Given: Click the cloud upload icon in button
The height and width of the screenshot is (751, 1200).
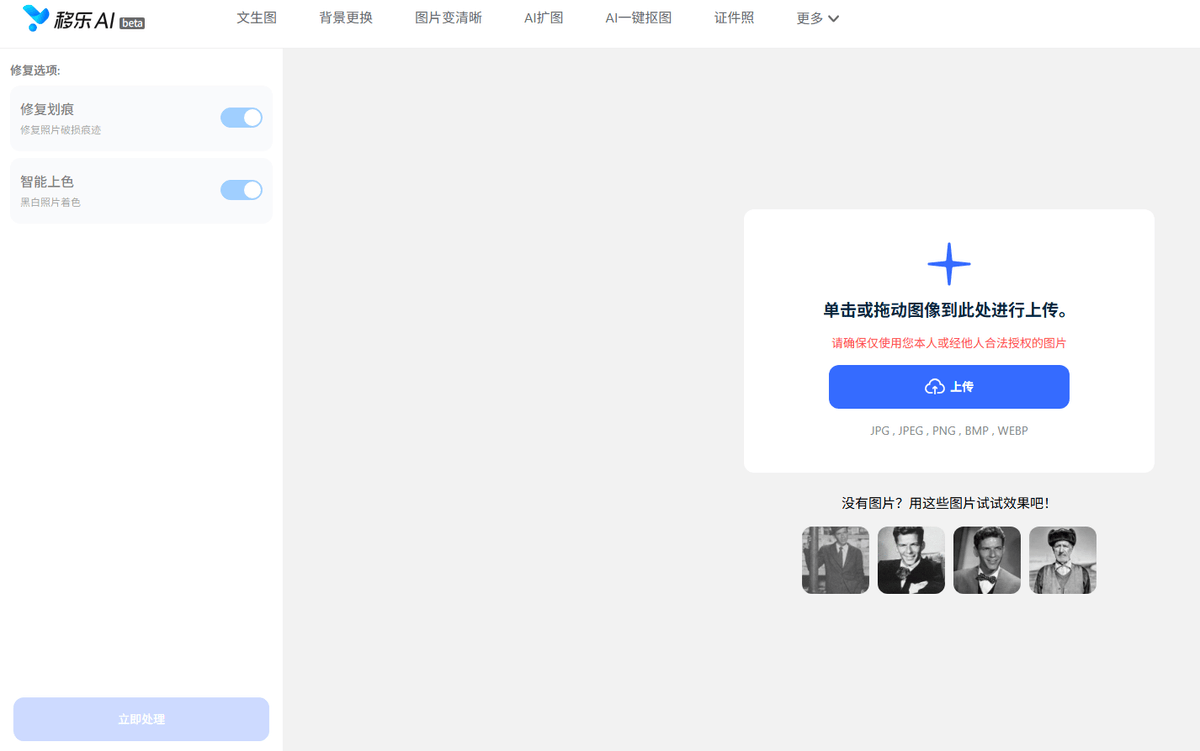Looking at the screenshot, I should click(934, 387).
